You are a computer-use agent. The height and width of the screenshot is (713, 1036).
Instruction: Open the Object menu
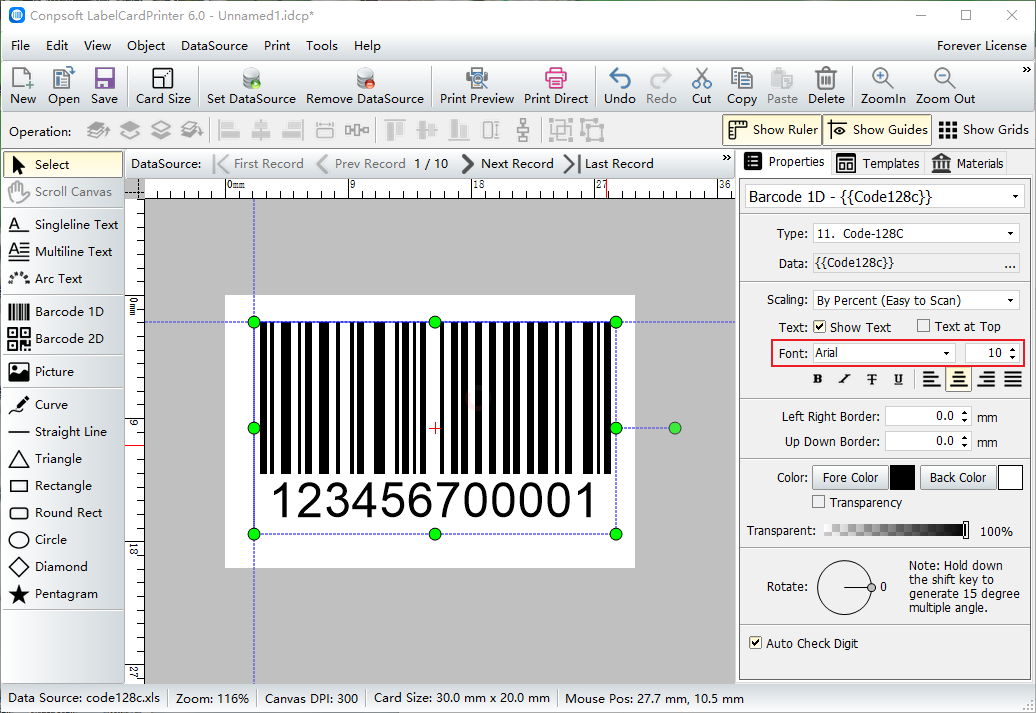click(146, 46)
